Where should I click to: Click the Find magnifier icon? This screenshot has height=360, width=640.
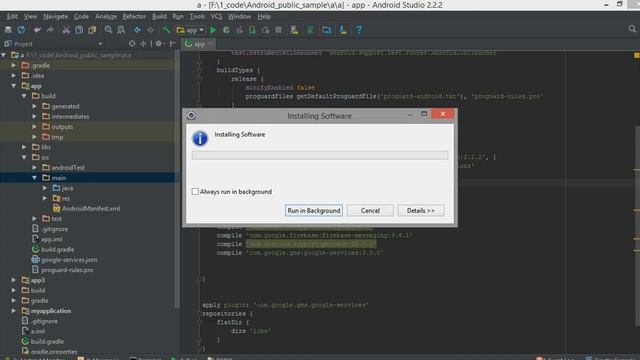coord(108,30)
